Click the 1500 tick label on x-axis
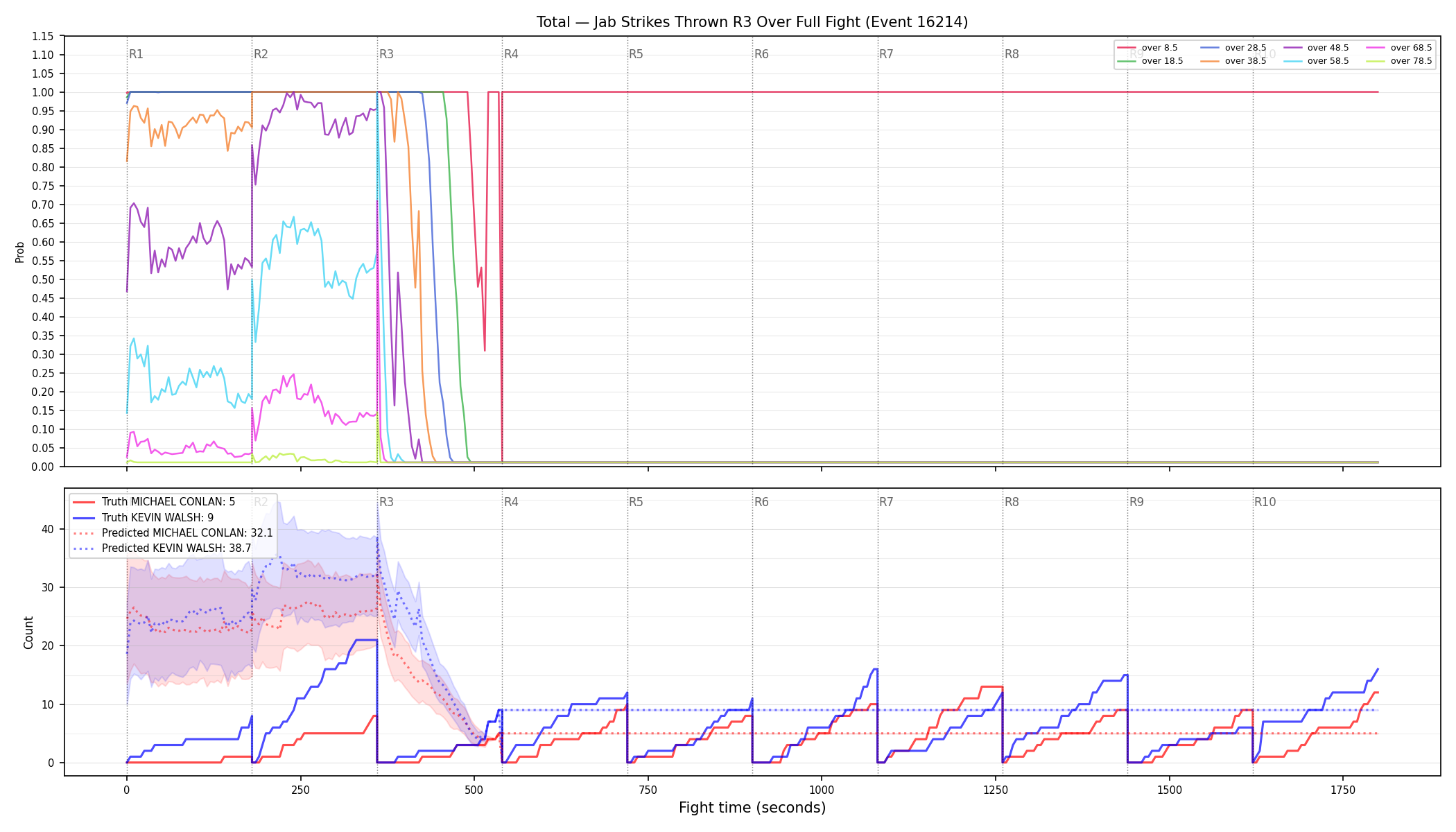 [1170, 790]
